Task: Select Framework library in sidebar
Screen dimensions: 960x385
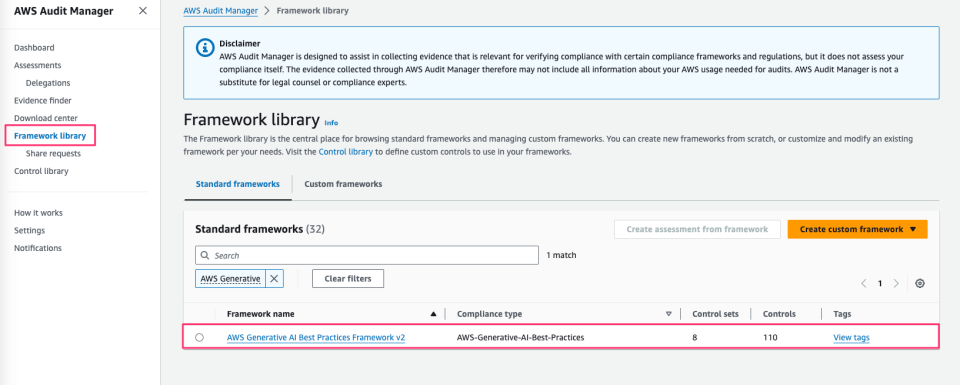Action: click(50, 136)
